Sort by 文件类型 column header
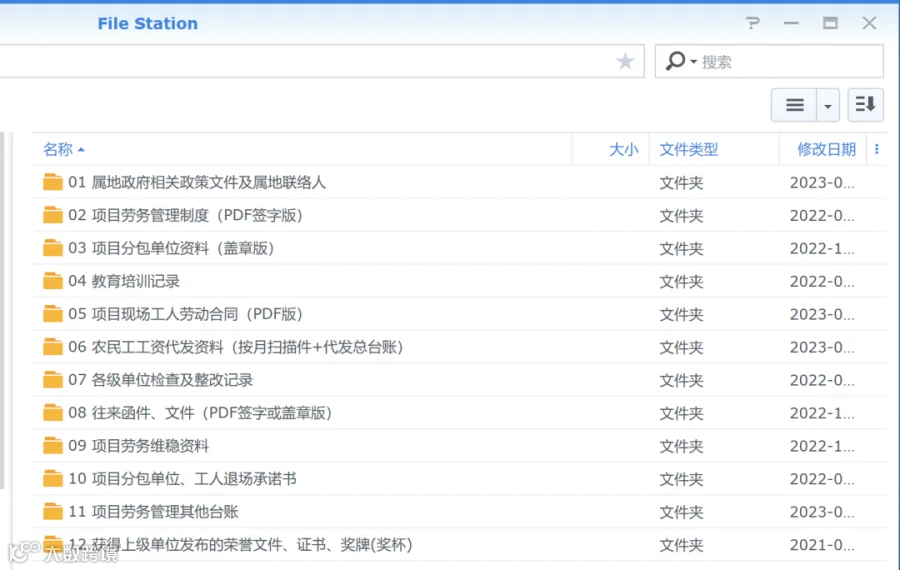The height and width of the screenshot is (570, 900). [688, 149]
